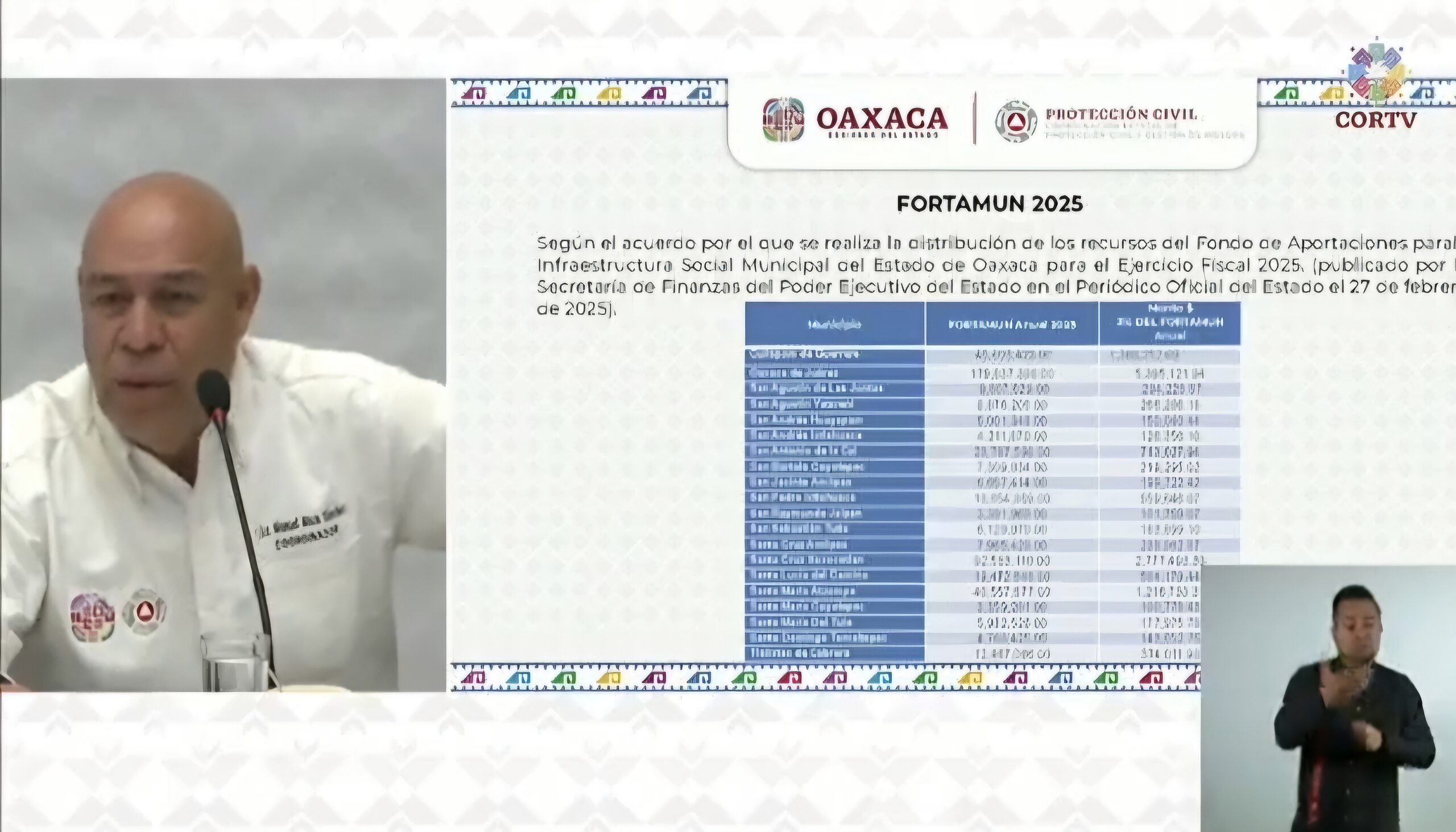The height and width of the screenshot is (832, 1456).
Task: Click the OAXACA wordmark text
Action: click(x=882, y=119)
